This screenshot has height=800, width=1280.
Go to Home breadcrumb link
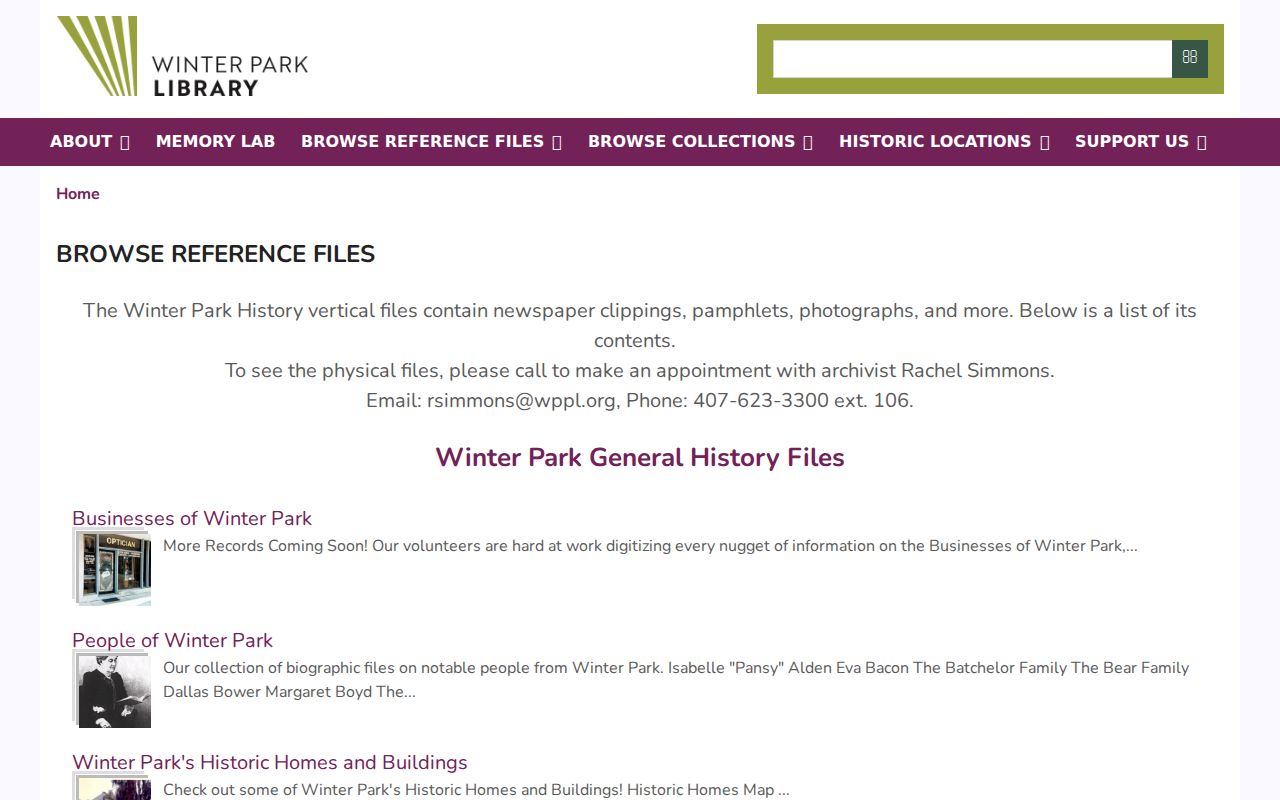coord(78,194)
